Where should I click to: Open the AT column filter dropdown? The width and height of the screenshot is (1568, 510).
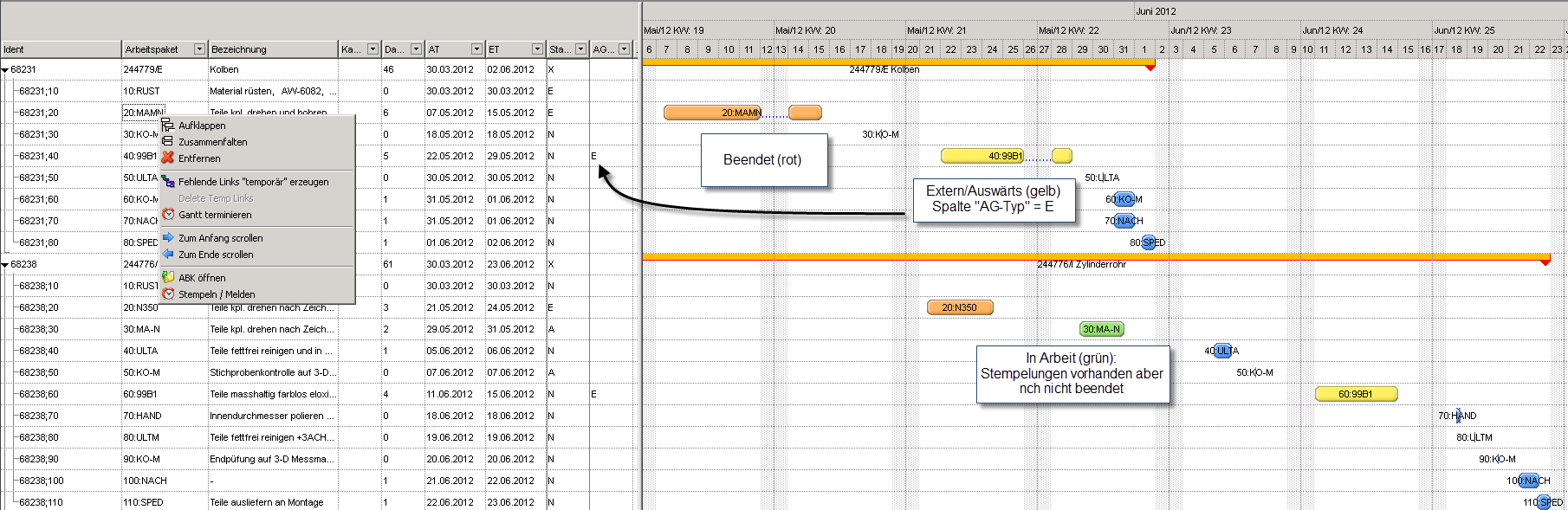pyautogui.click(x=476, y=49)
